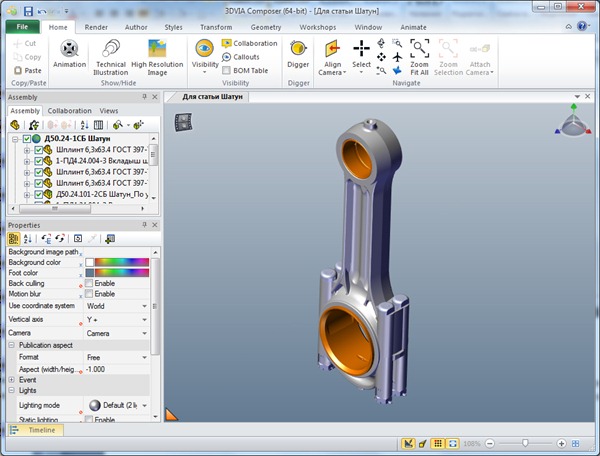Enable Motion blur checkbox
Image resolution: width=600 pixels, height=456 pixels.
(x=89, y=294)
